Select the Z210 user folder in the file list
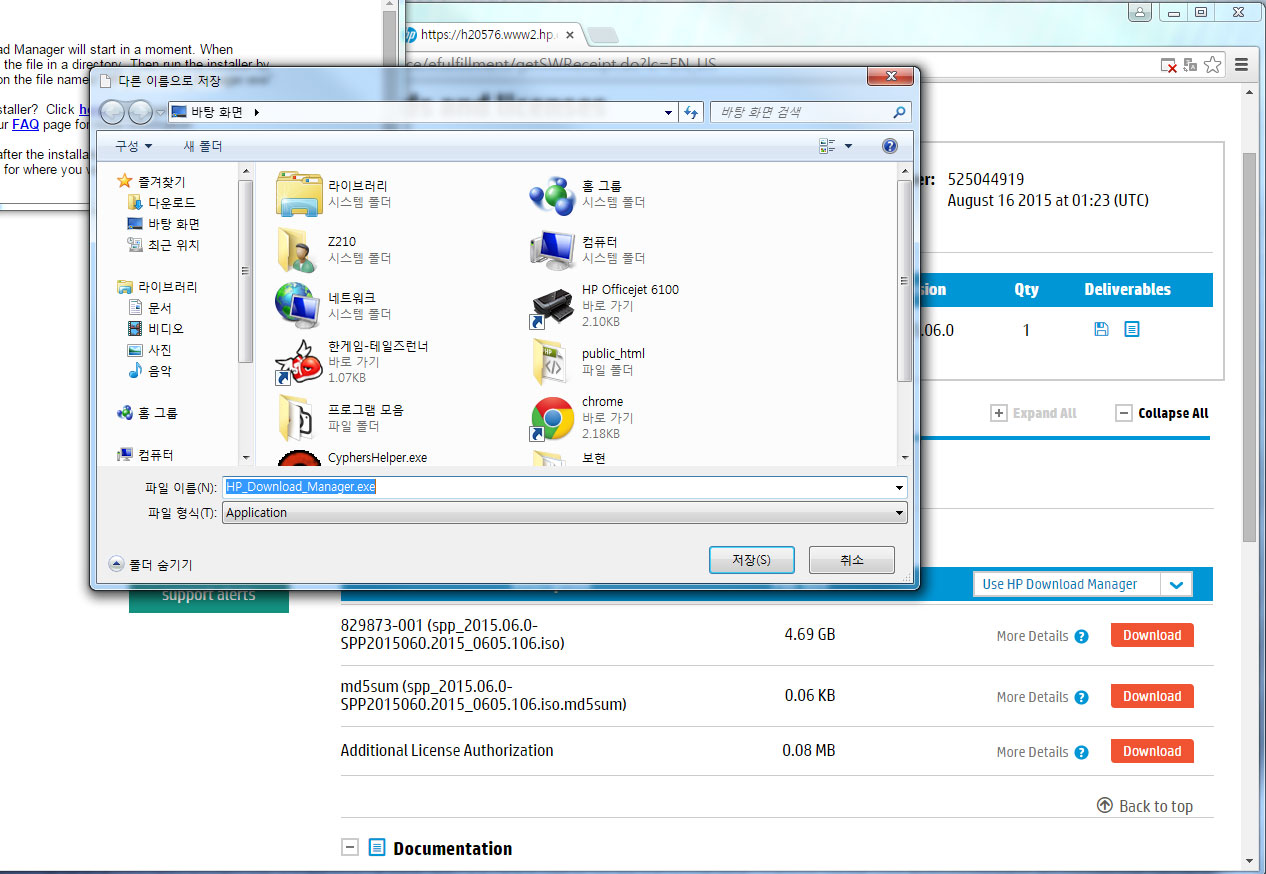 298,250
